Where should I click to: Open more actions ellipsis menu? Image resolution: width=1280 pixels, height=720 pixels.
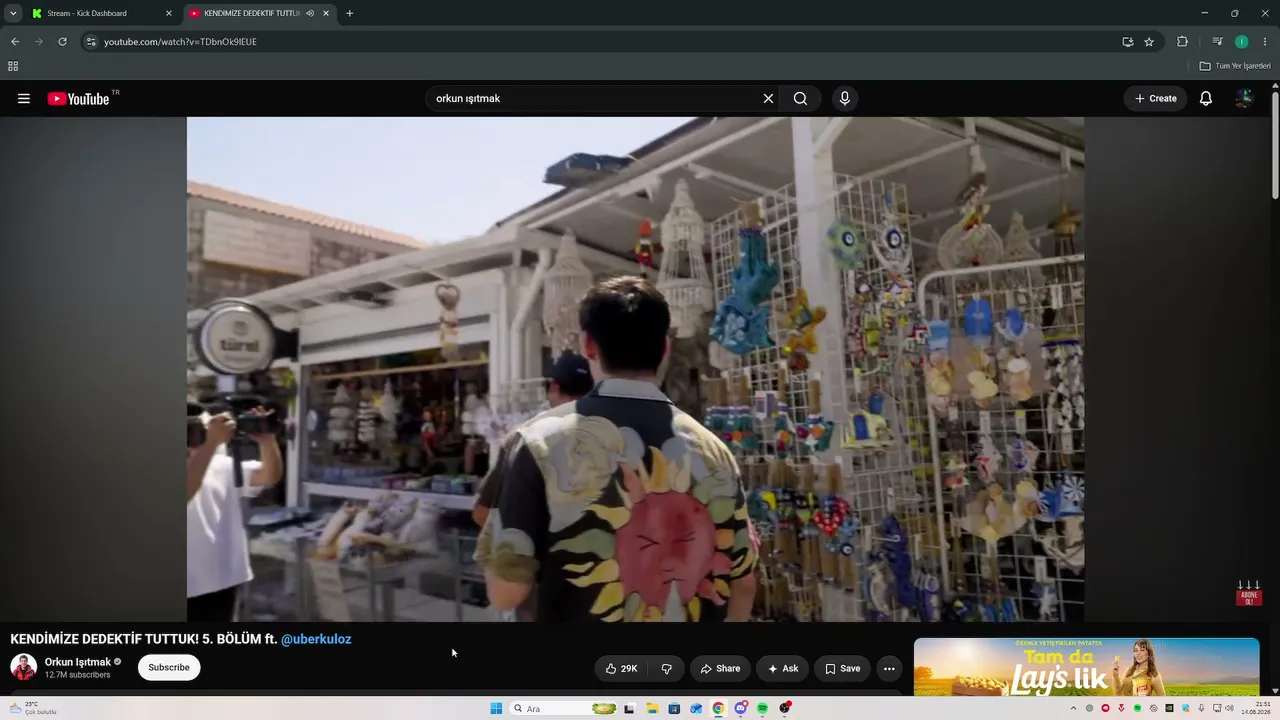(x=889, y=668)
